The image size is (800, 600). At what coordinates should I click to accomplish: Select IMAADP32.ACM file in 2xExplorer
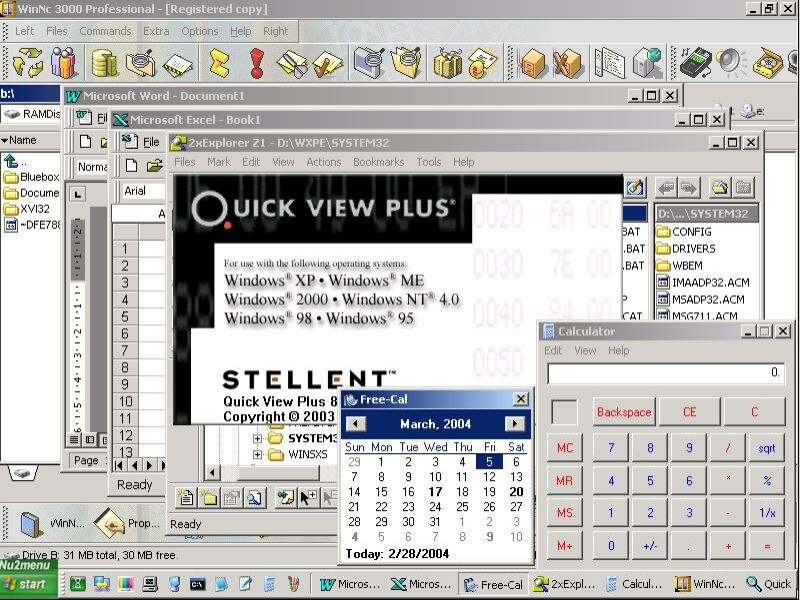click(704, 283)
